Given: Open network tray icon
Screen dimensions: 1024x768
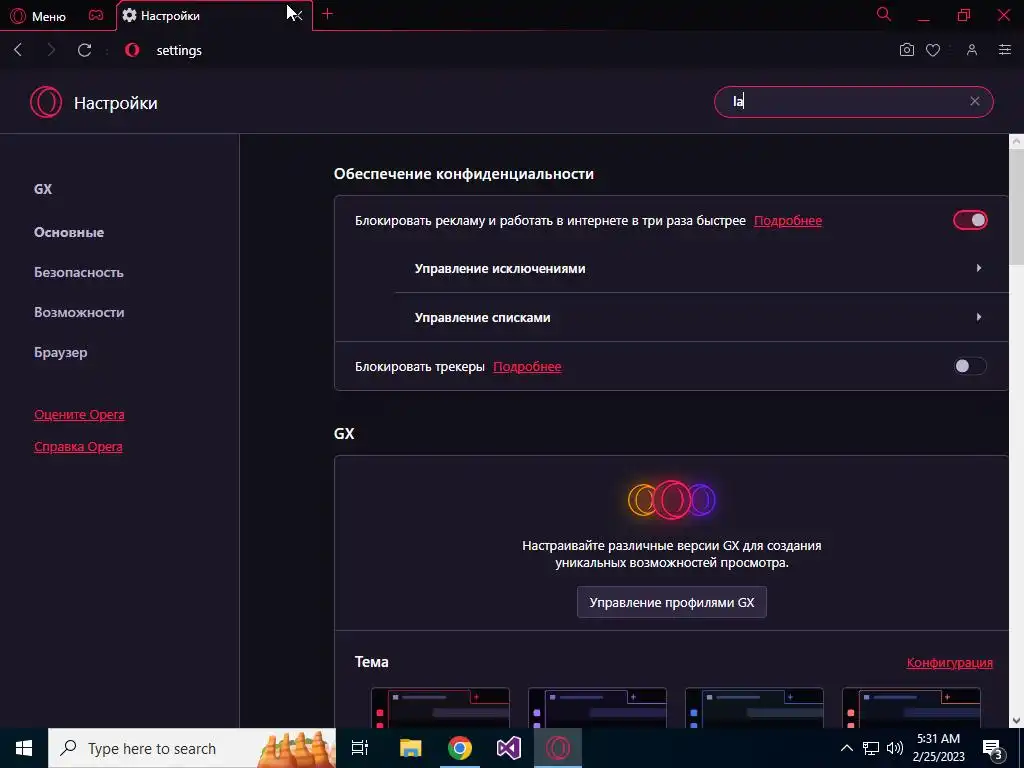Looking at the screenshot, I should click(871, 748).
